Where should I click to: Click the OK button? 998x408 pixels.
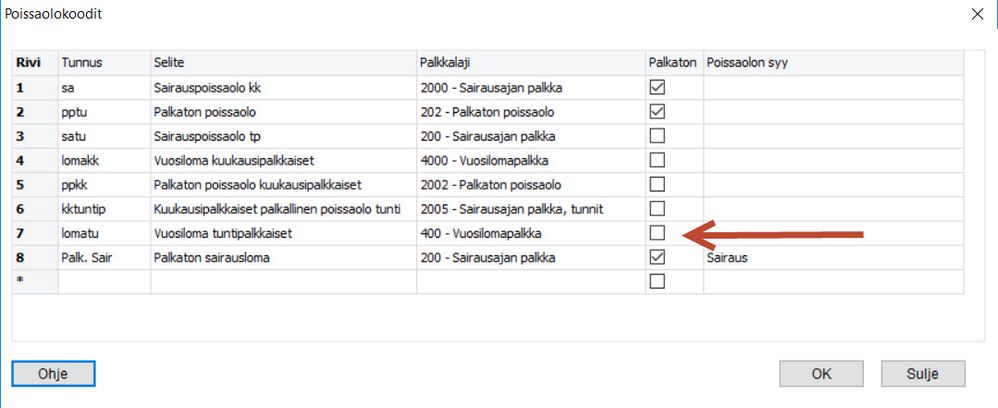(x=821, y=374)
